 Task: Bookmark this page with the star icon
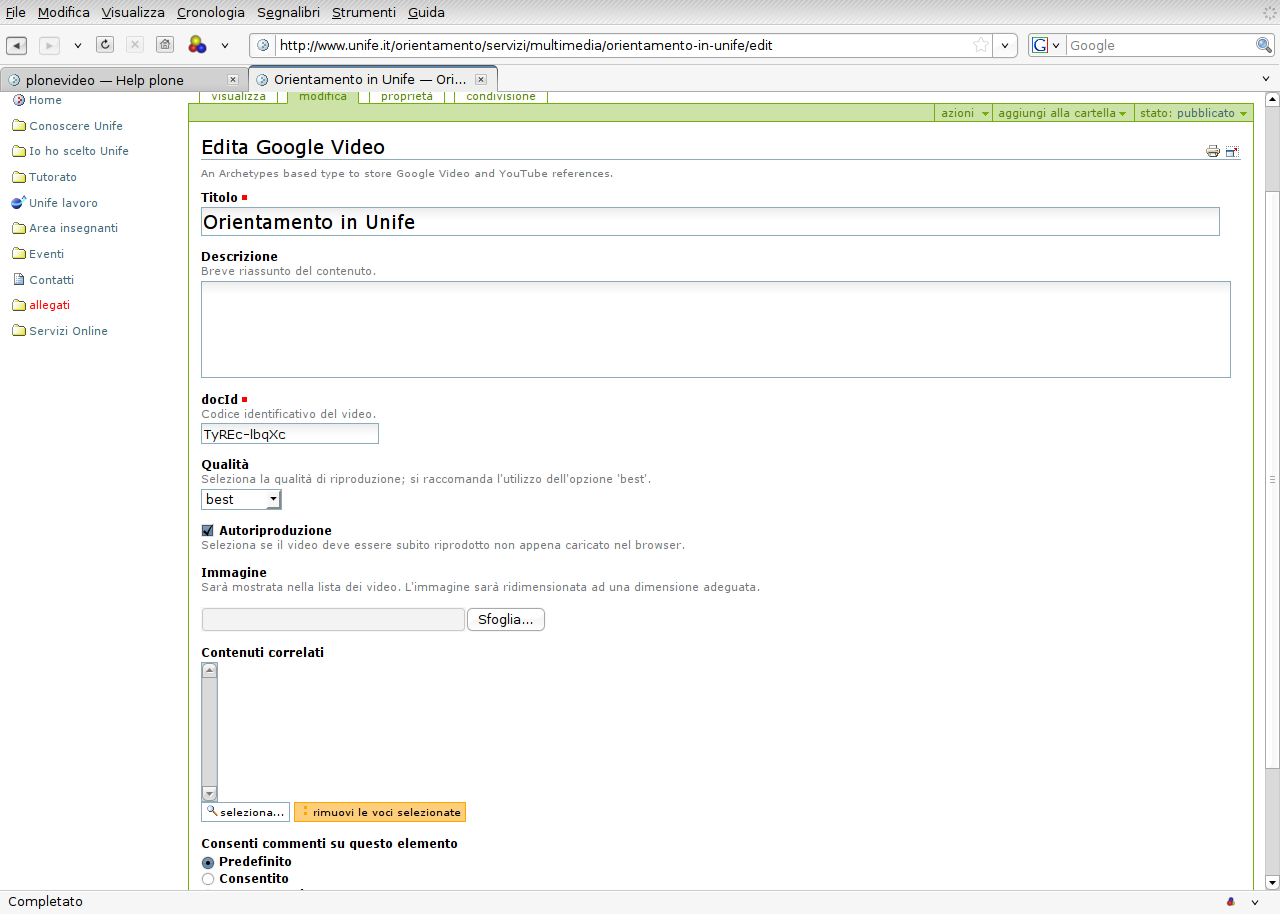pos(981,45)
